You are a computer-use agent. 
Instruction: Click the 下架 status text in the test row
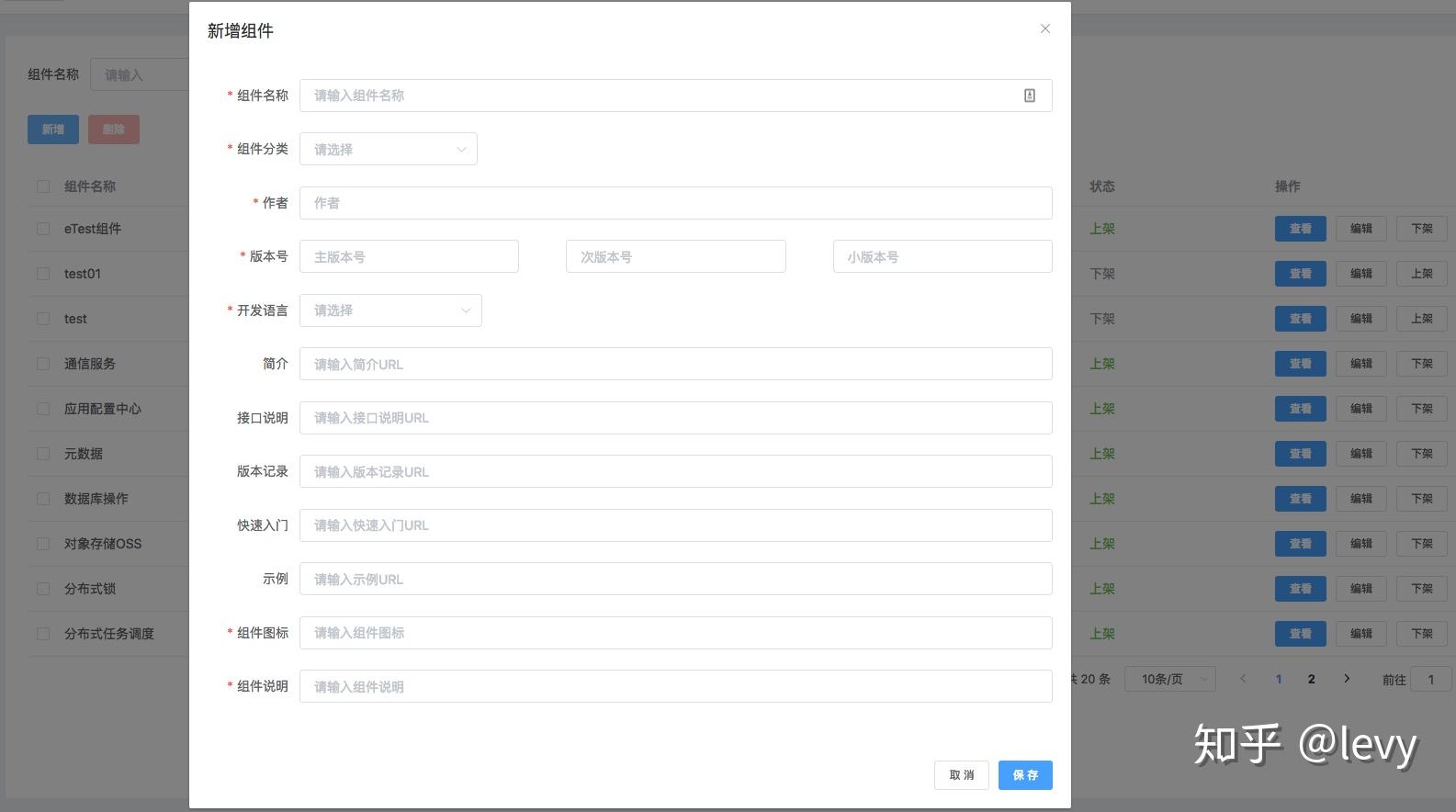[1102, 319]
